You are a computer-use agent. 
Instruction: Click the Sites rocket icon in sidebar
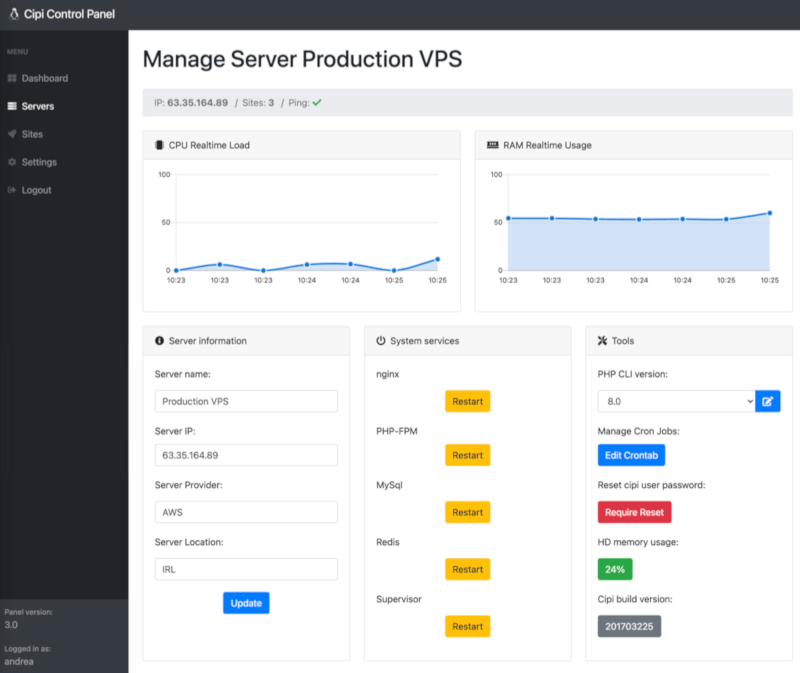tap(12, 134)
